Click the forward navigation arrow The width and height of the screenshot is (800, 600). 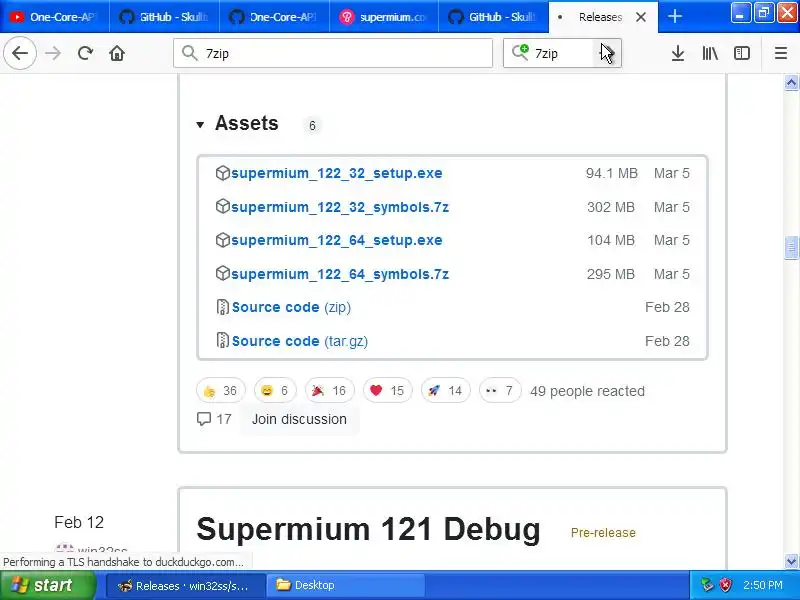(53, 53)
